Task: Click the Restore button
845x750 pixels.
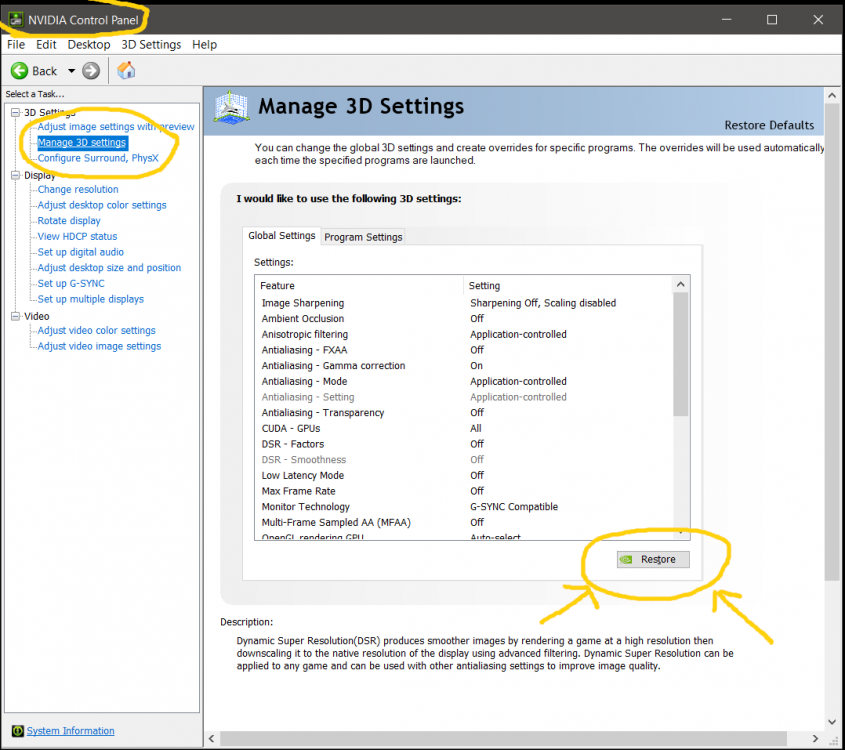Action: pos(653,559)
